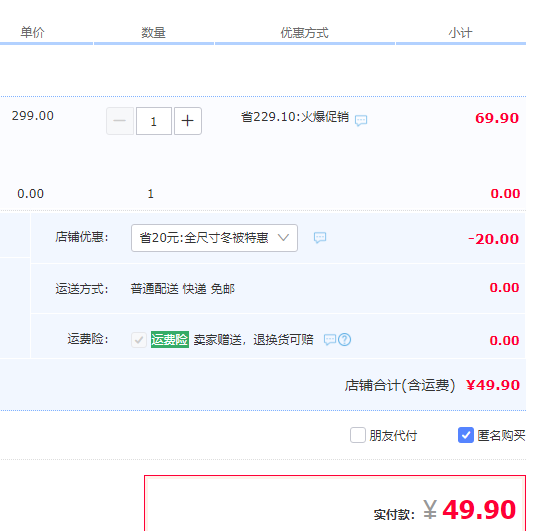Click the chevron arrow of the 省20元 dropdown
Screen dimensions: 535x531
[283, 237]
